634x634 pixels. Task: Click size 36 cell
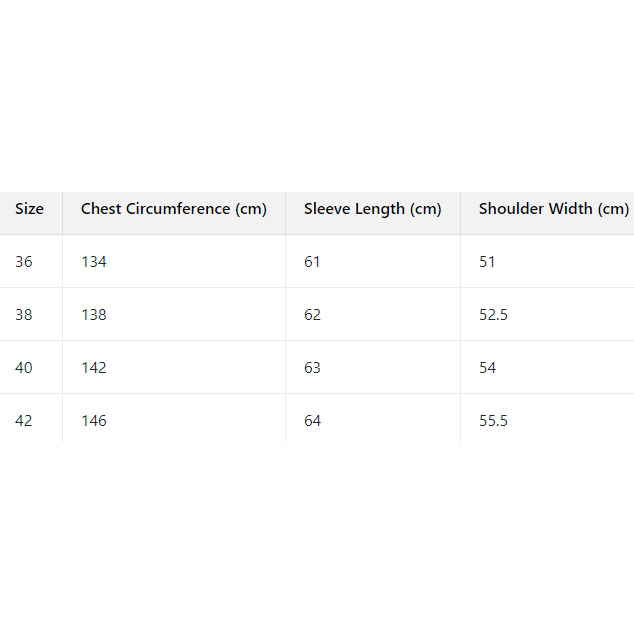(24, 262)
